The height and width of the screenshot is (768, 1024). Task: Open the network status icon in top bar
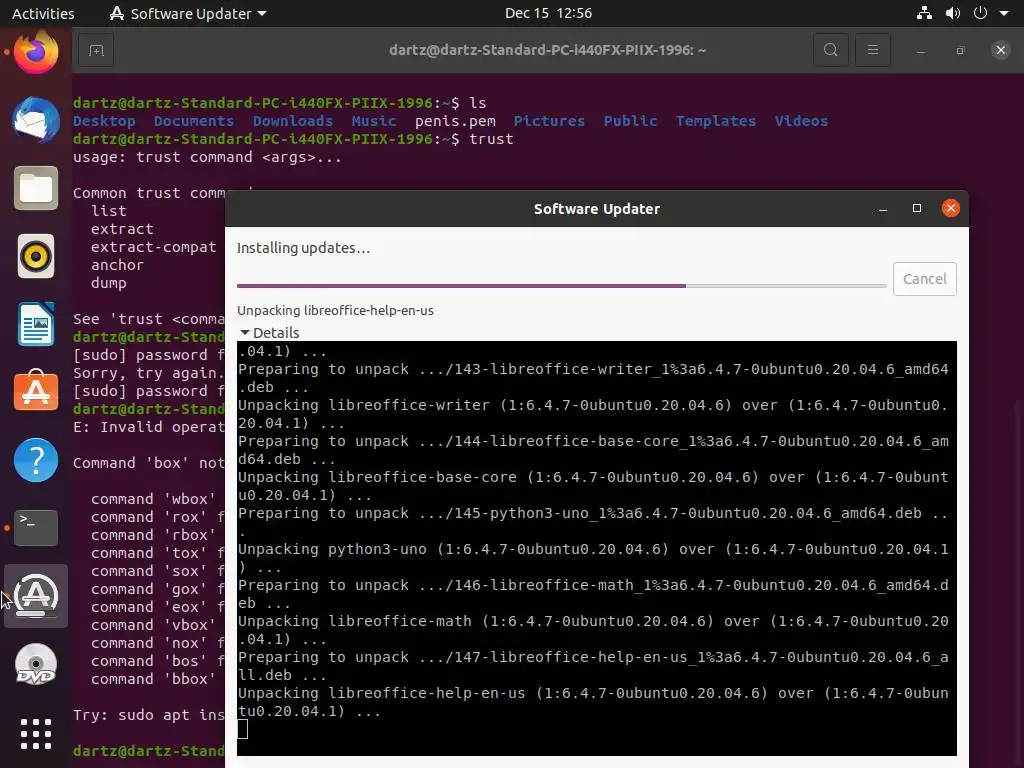click(x=924, y=13)
